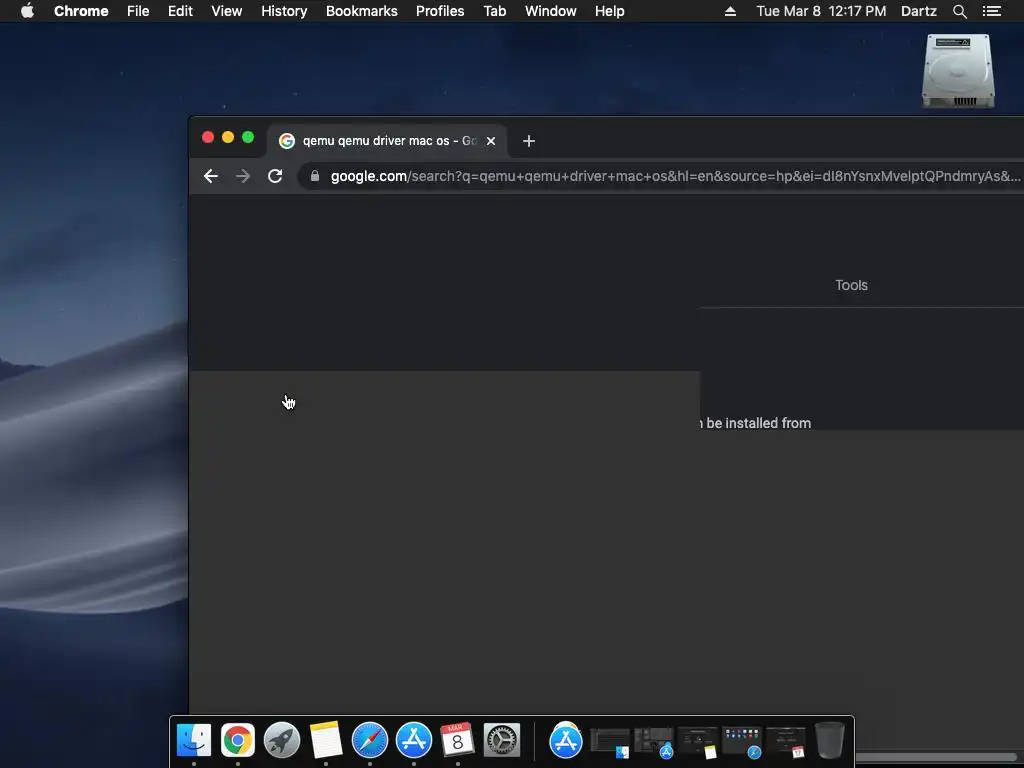Open the File menu

click(x=138, y=11)
